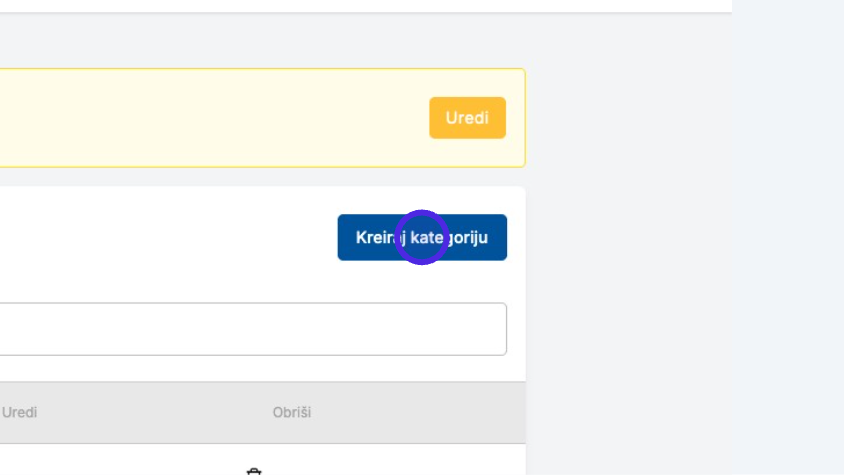Click the Uredi column header
This screenshot has width=844, height=475.
[x=19, y=413]
